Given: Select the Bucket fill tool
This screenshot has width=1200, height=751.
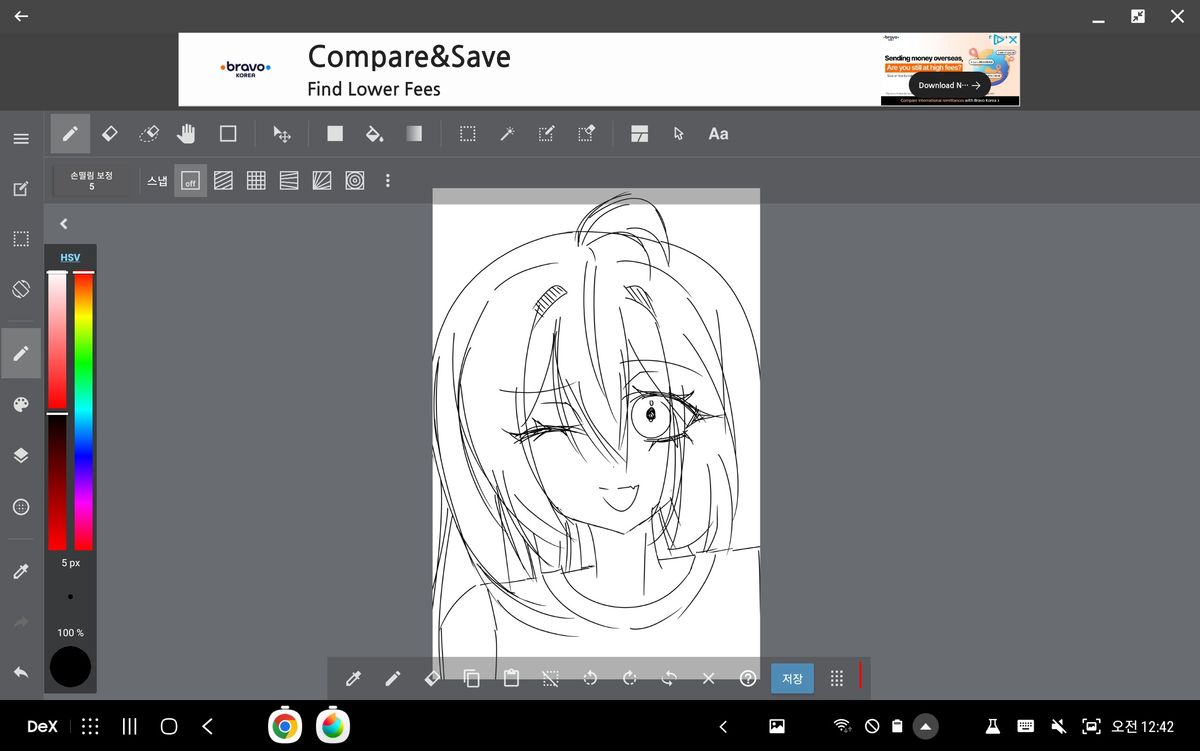Looking at the screenshot, I should [x=374, y=133].
